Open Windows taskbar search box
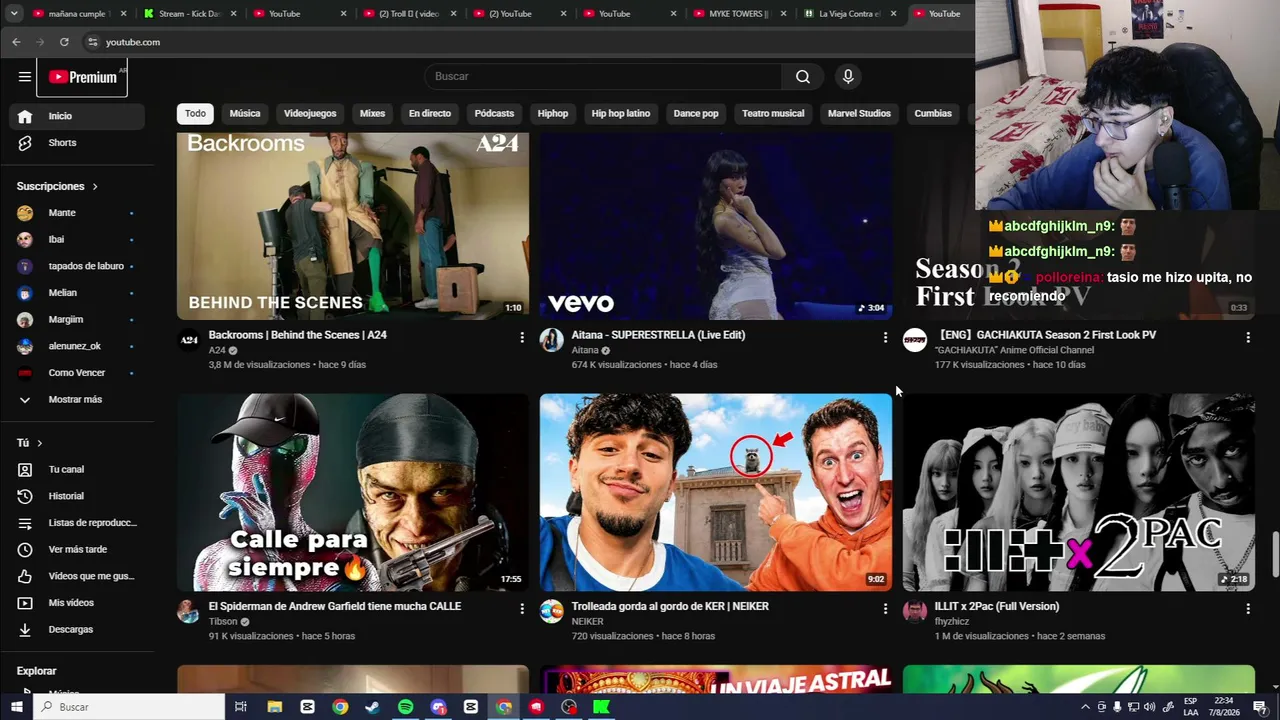1280x720 pixels. [130, 707]
